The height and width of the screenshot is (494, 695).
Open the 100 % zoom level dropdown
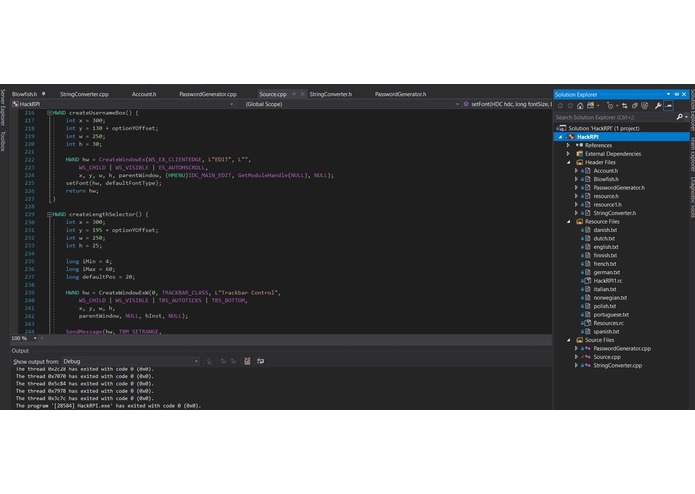35,338
